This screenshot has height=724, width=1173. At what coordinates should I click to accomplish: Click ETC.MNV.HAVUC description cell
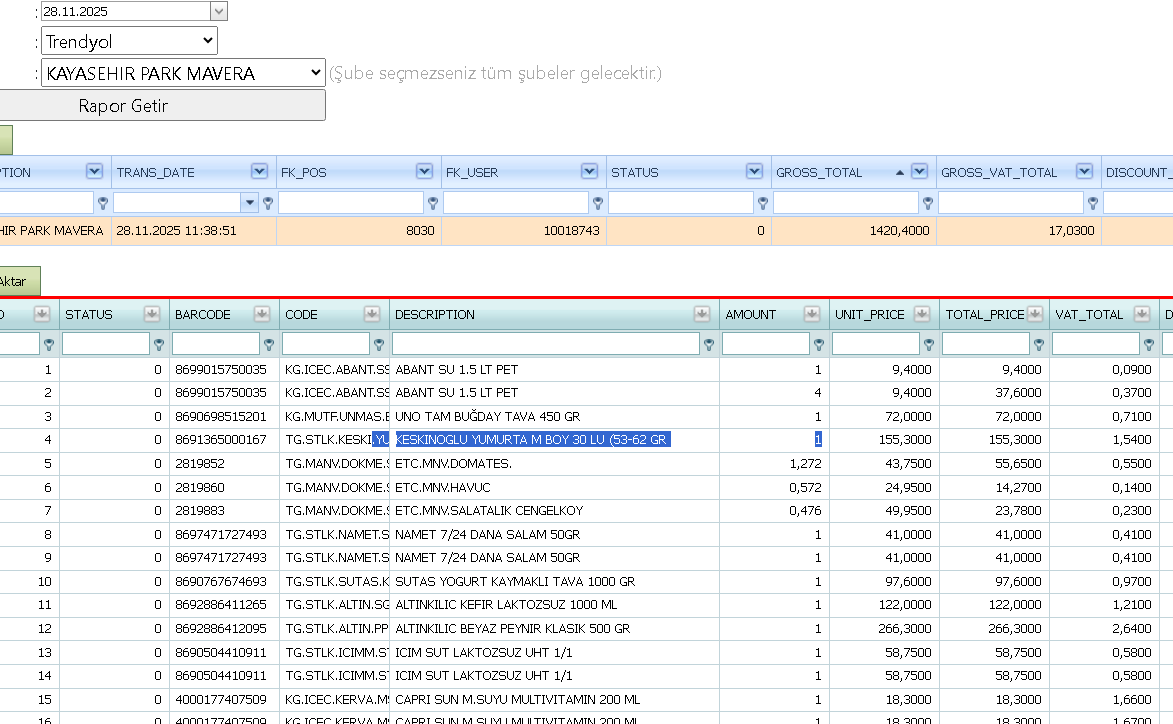click(554, 488)
